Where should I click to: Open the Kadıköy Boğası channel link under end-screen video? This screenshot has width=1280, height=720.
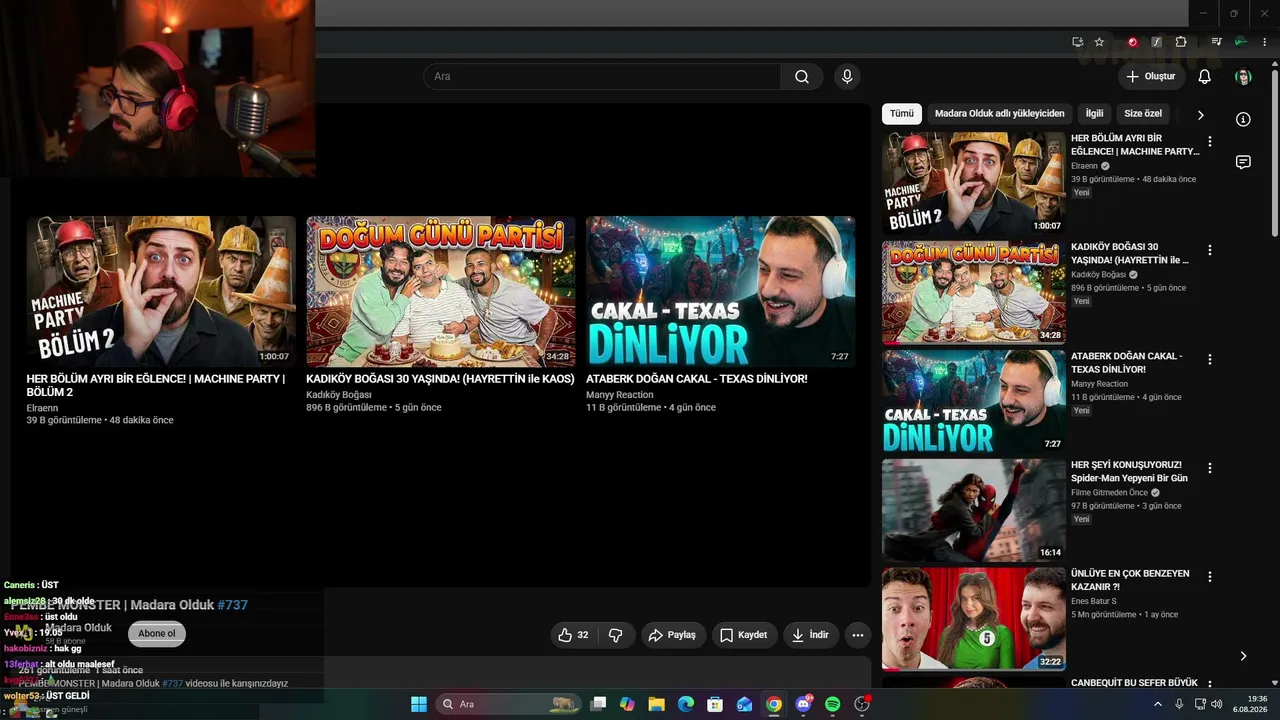(339, 395)
